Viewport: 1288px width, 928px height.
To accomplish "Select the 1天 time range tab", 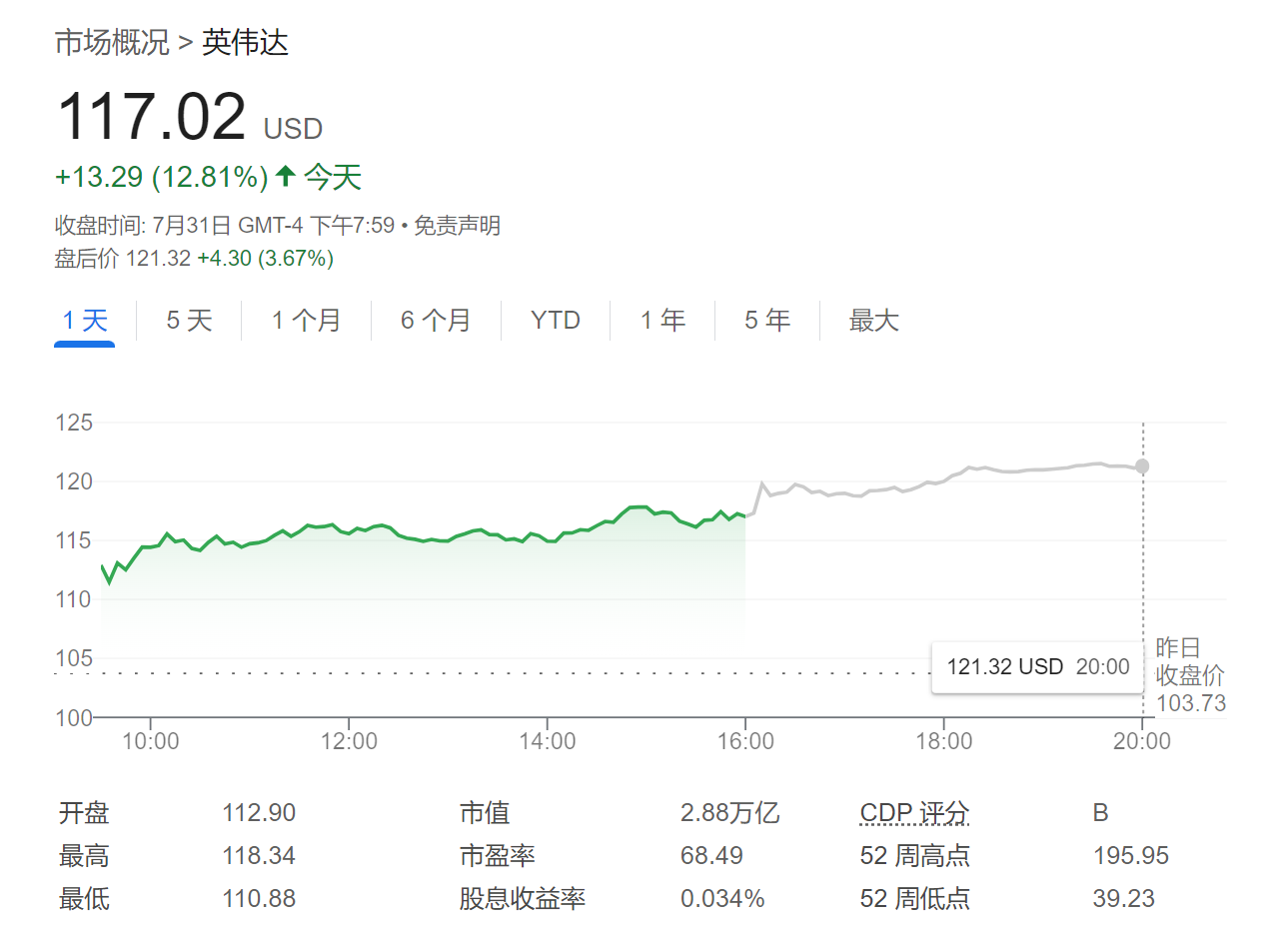I will [84, 320].
